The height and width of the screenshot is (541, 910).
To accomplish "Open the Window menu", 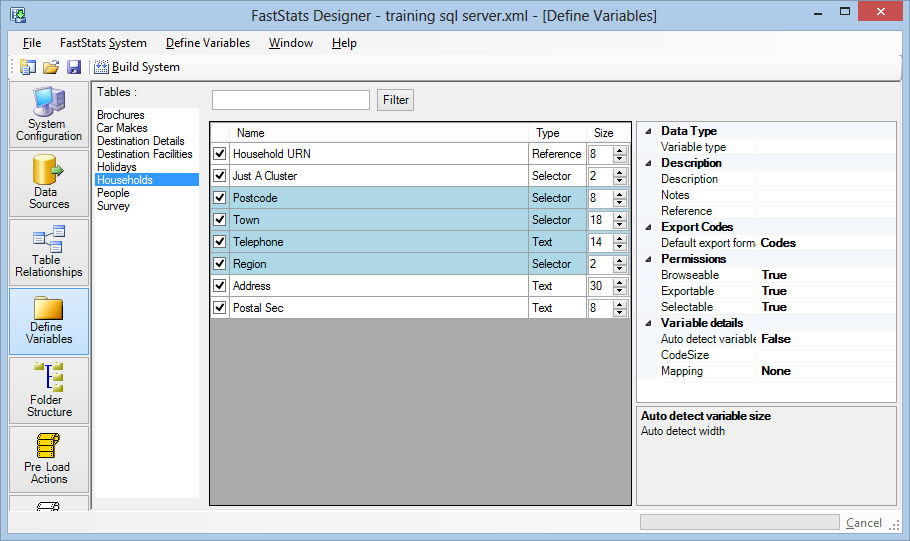I will pos(291,43).
